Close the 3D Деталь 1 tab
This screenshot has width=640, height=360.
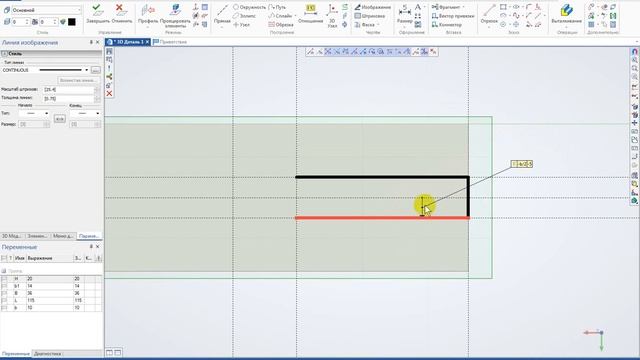pyautogui.click(x=147, y=42)
